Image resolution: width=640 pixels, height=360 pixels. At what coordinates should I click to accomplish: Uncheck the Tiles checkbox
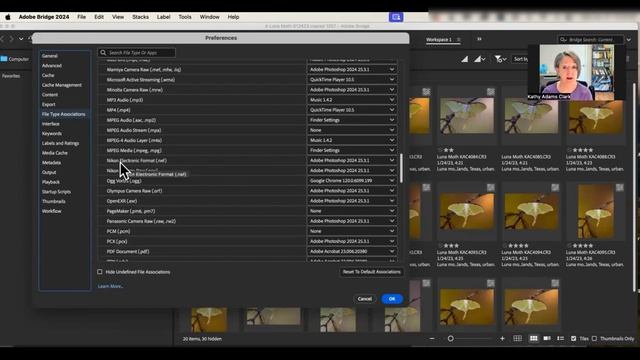[x=573, y=338]
